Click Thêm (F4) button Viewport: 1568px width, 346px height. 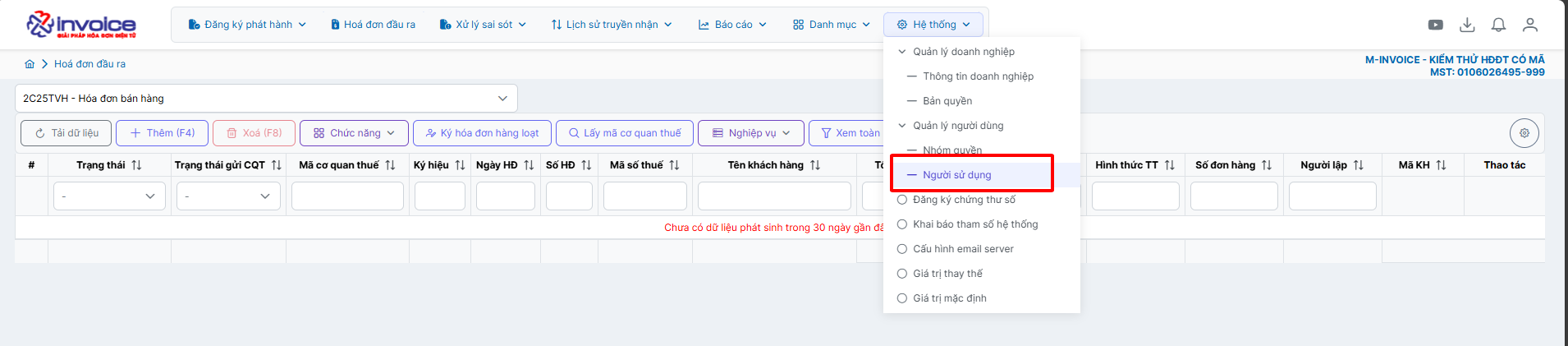click(x=162, y=133)
